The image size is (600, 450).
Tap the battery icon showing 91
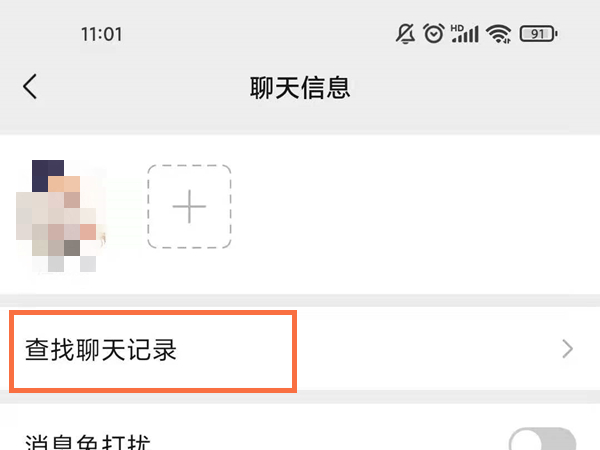pyautogui.click(x=538, y=34)
